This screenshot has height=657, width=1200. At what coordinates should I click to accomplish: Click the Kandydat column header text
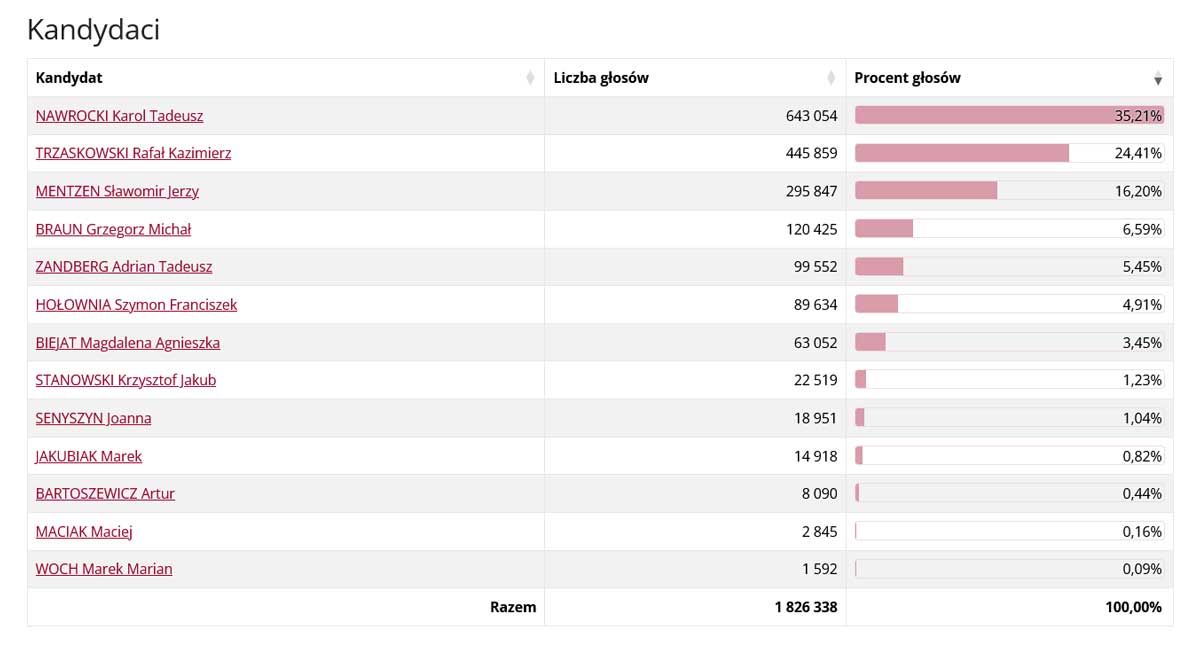pos(69,78)
